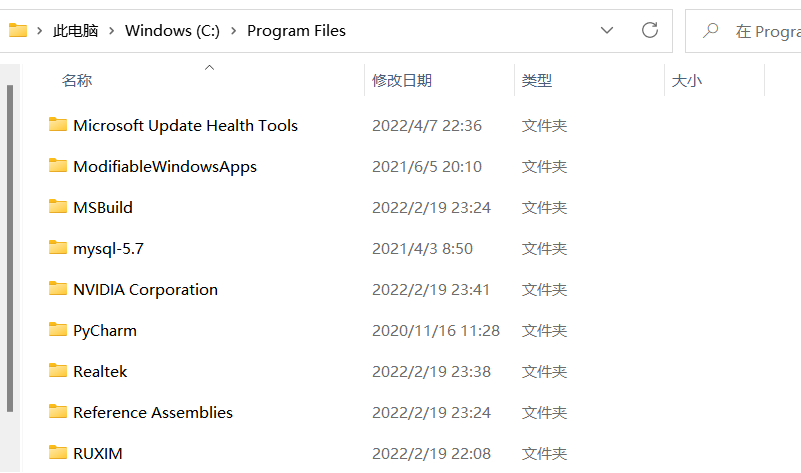
Task: Select Microsoft Update Health Tools folder icon
Action: [x=58, y=125]
